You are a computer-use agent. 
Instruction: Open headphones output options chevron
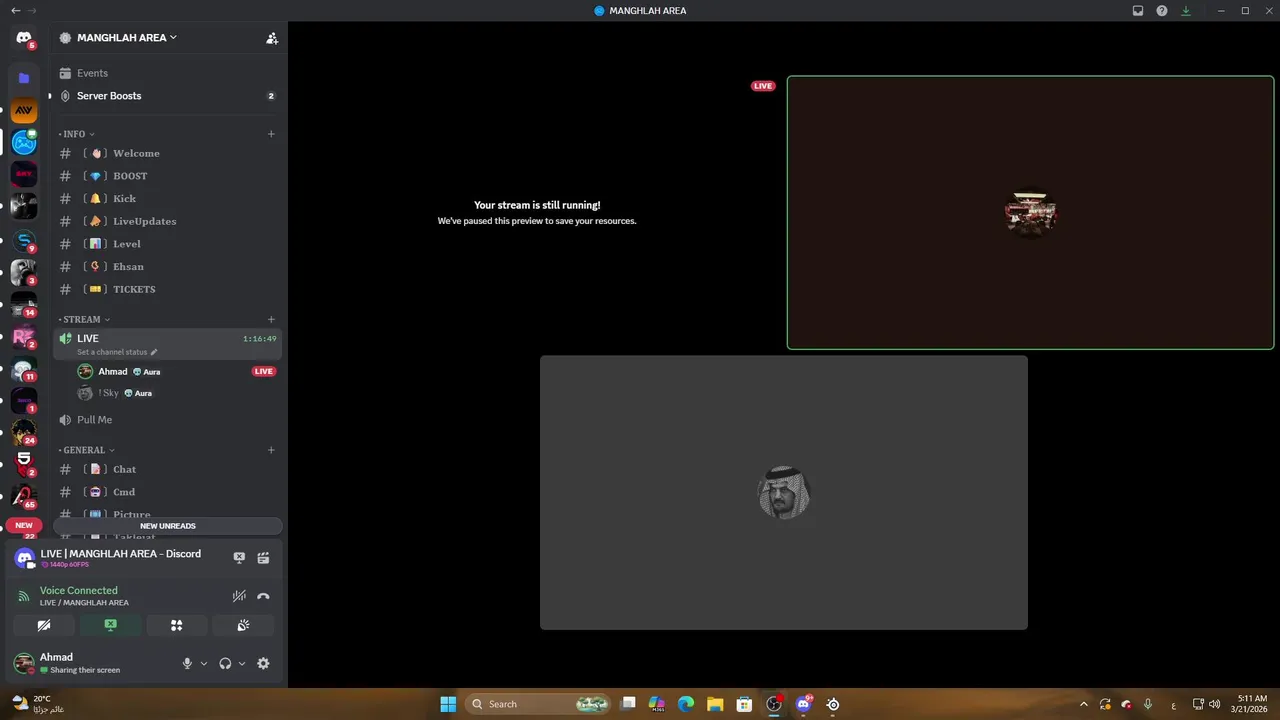pyautogui.click(x=242, y=663)
